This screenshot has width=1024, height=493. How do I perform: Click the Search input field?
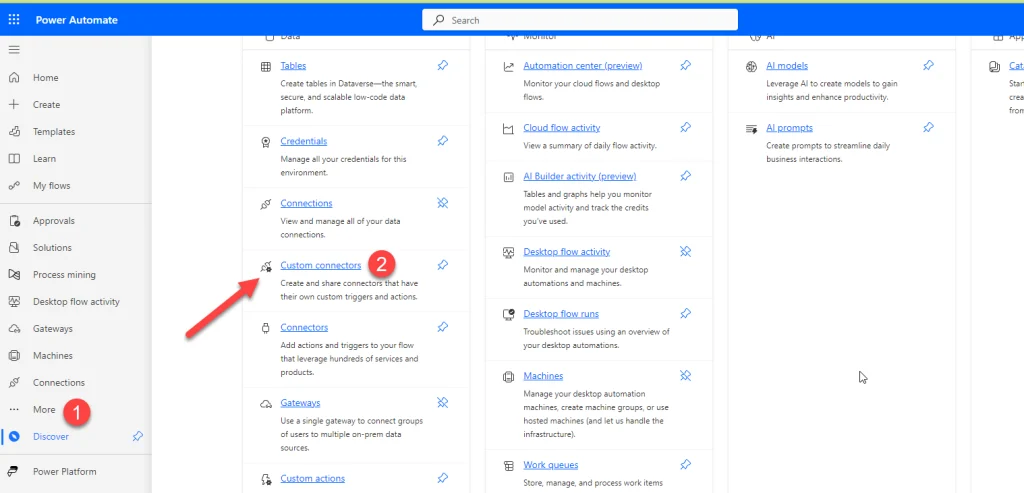580,20
